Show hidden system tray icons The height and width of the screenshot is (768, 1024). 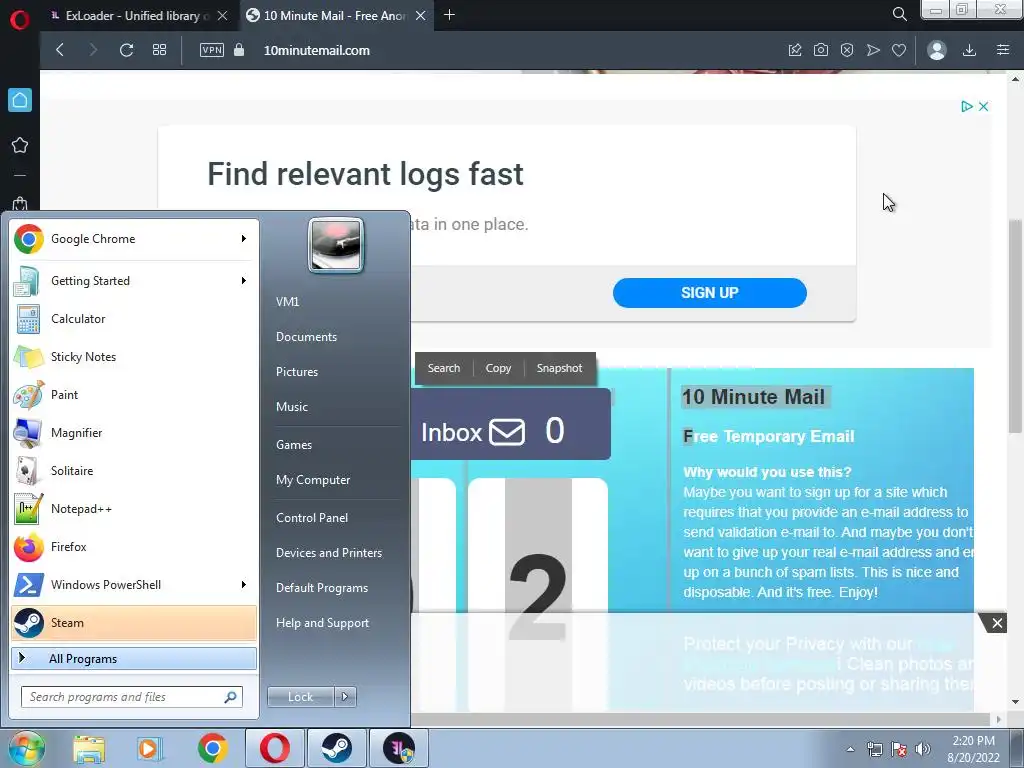pos(850,749)
